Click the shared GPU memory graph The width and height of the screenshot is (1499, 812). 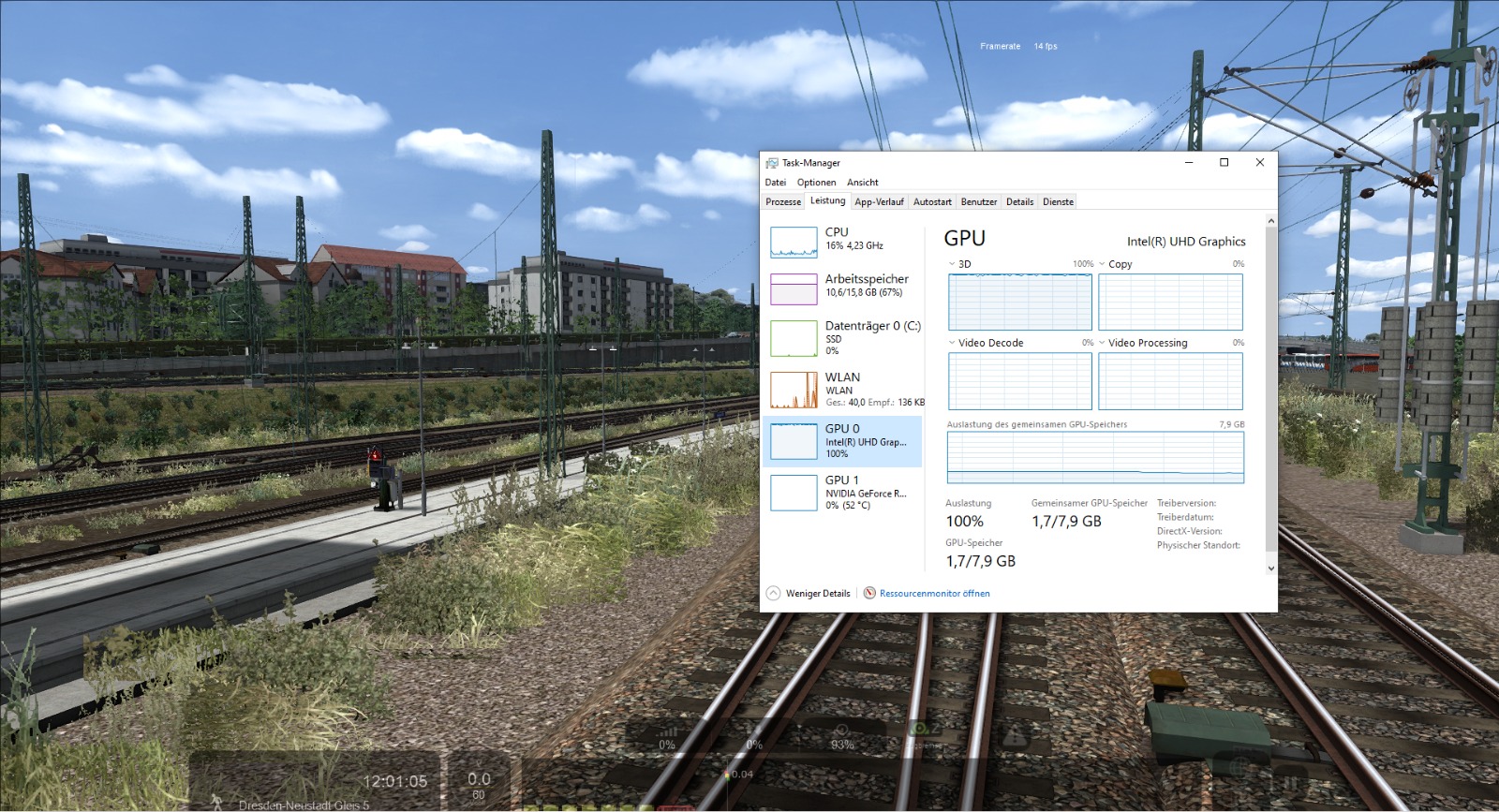pyautogui.click(x=1095, y=458)
